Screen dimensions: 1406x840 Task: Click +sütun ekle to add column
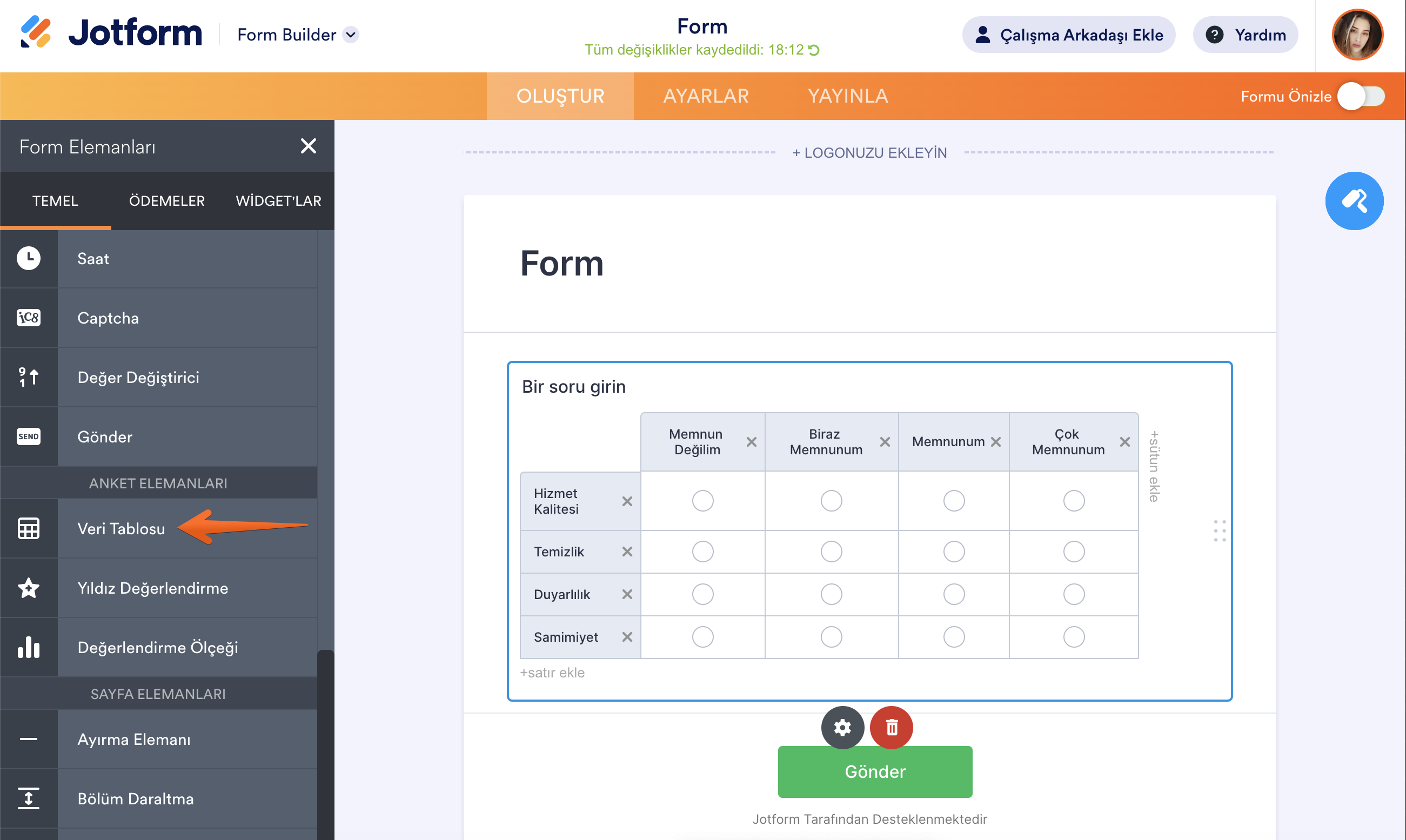(1154, 466)
